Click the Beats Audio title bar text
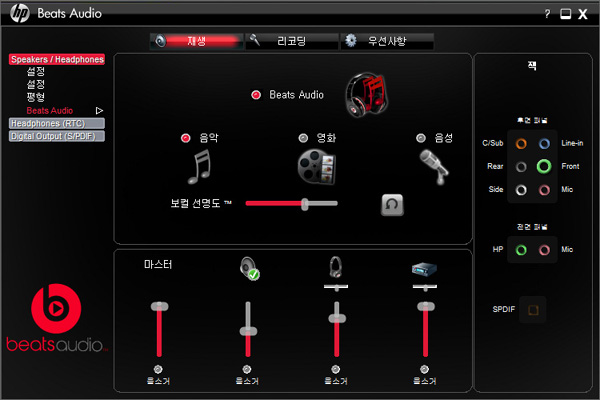Screen dimensions: 600x400 pos(69,13)
